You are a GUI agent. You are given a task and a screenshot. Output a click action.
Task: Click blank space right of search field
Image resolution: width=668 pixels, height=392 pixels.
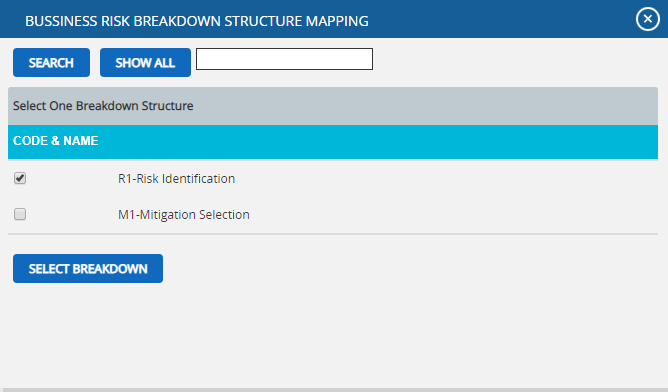(x=511, y=62)
